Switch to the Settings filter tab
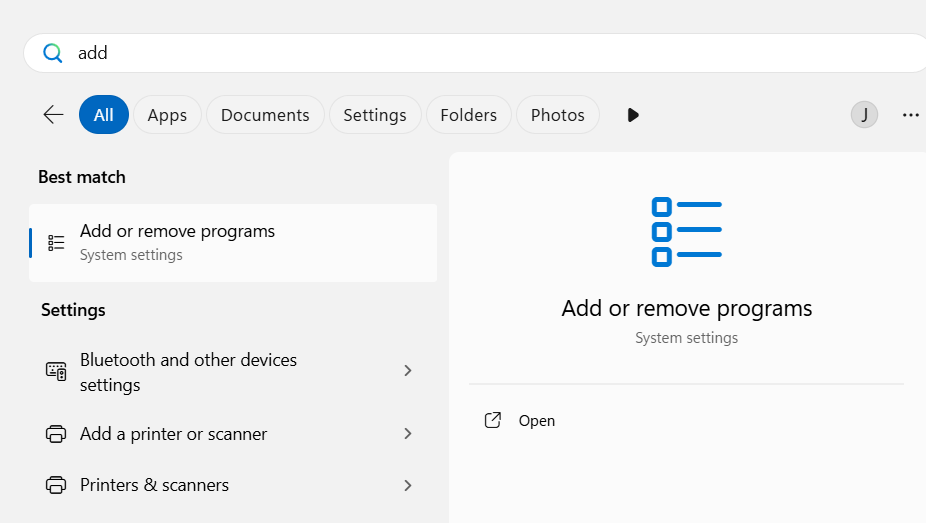Image resolution: width=926 pixels, height=523 pixels. coord(375,115)
